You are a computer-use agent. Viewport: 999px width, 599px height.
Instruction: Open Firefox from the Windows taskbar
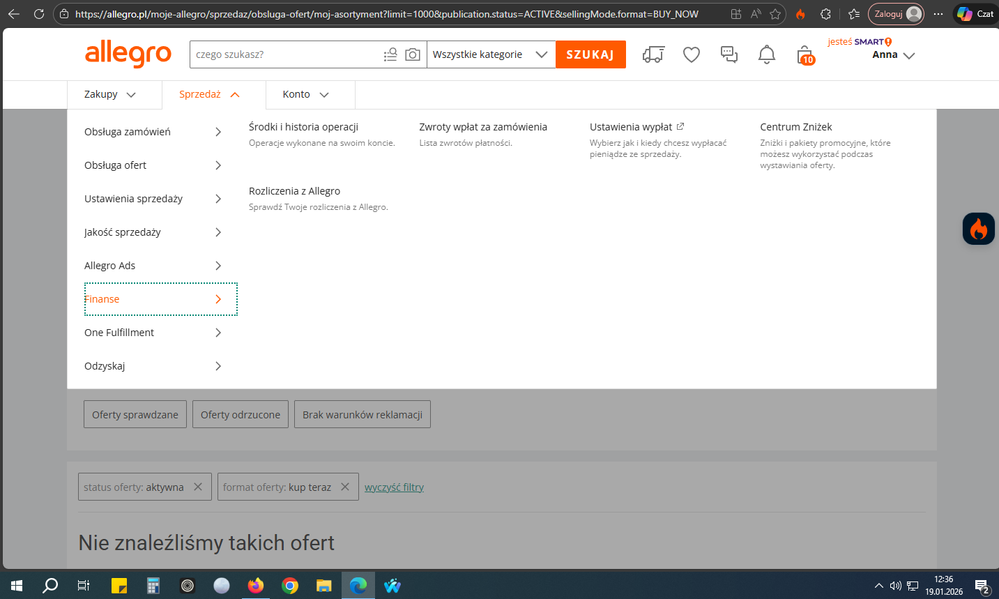coord(255,586)
